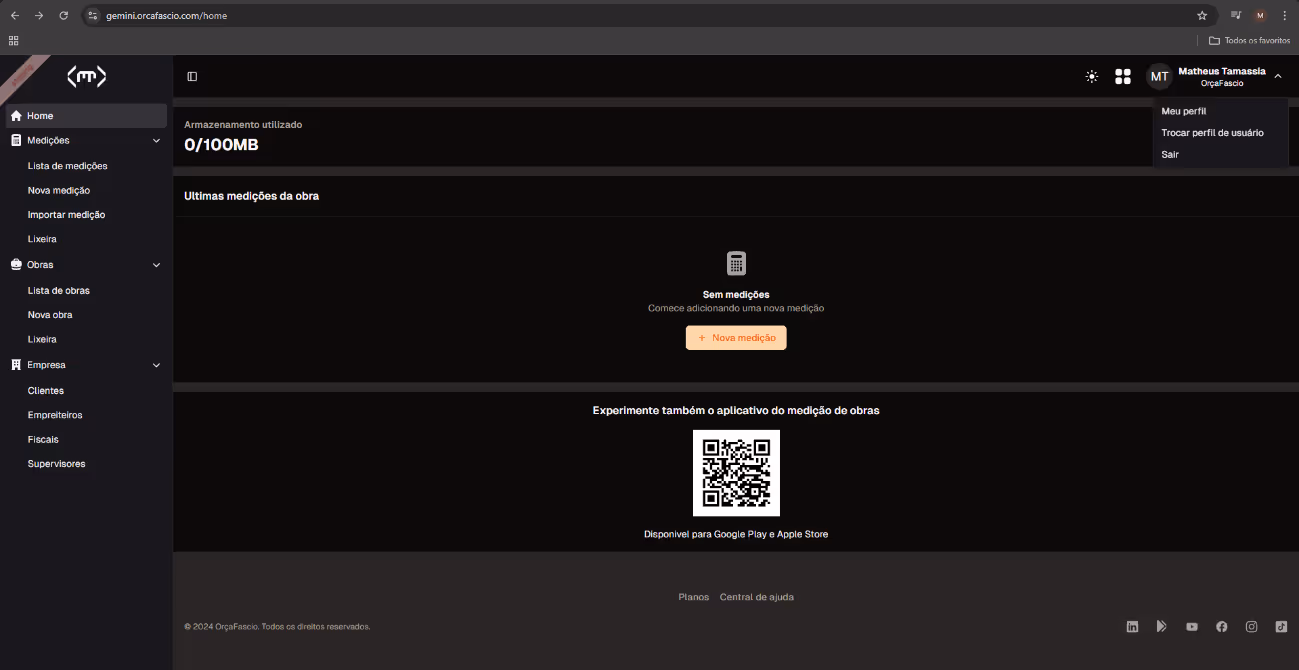The width and height of the screenshot is (1299, 670).
Task: Open the Instagram footer icon
Action: pyautogui.click(x=1251, y=627)
